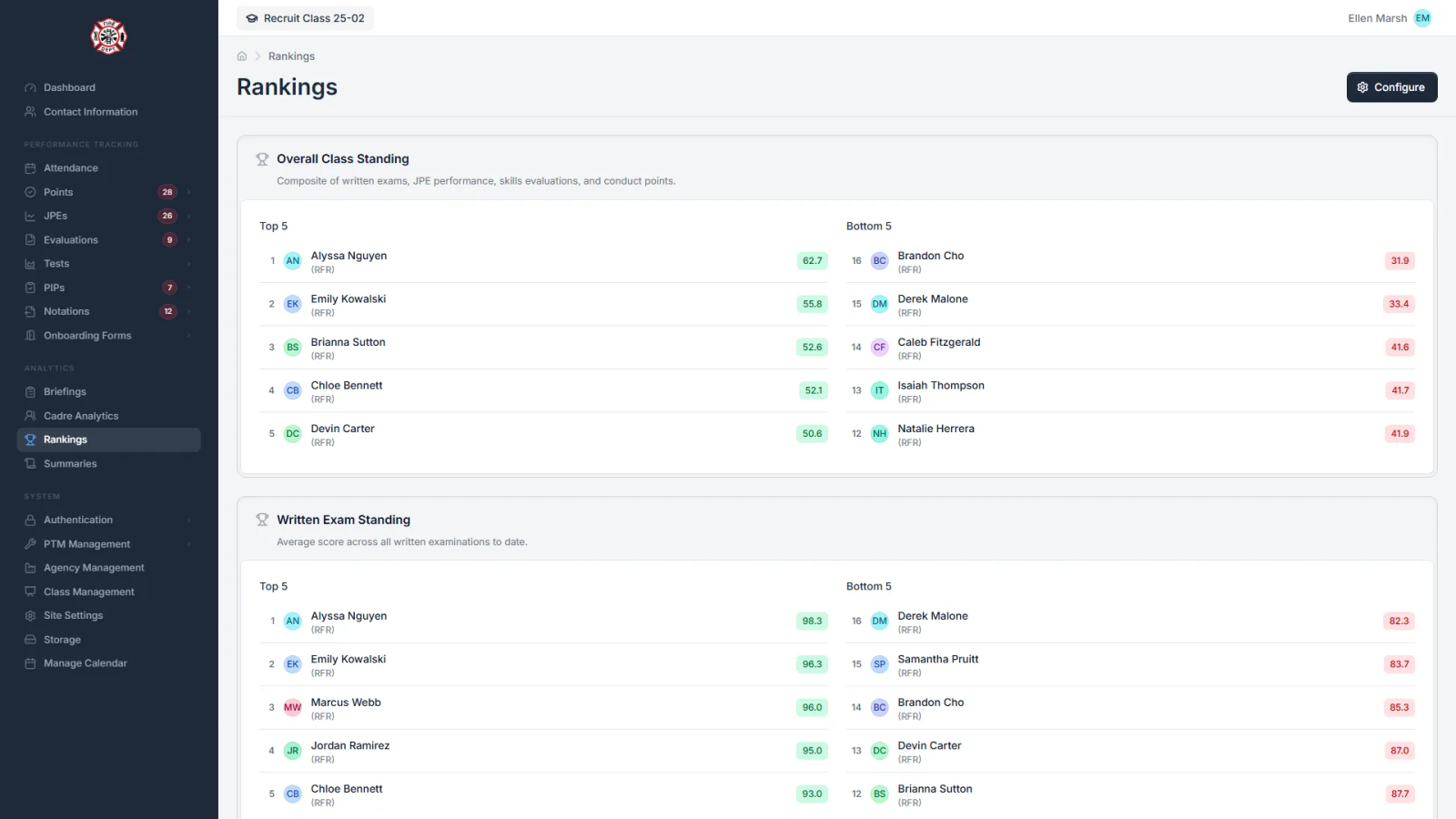1456x819 pixels.
Task: Click Derek Malone's 82.3 written score
Action: 1399,622
